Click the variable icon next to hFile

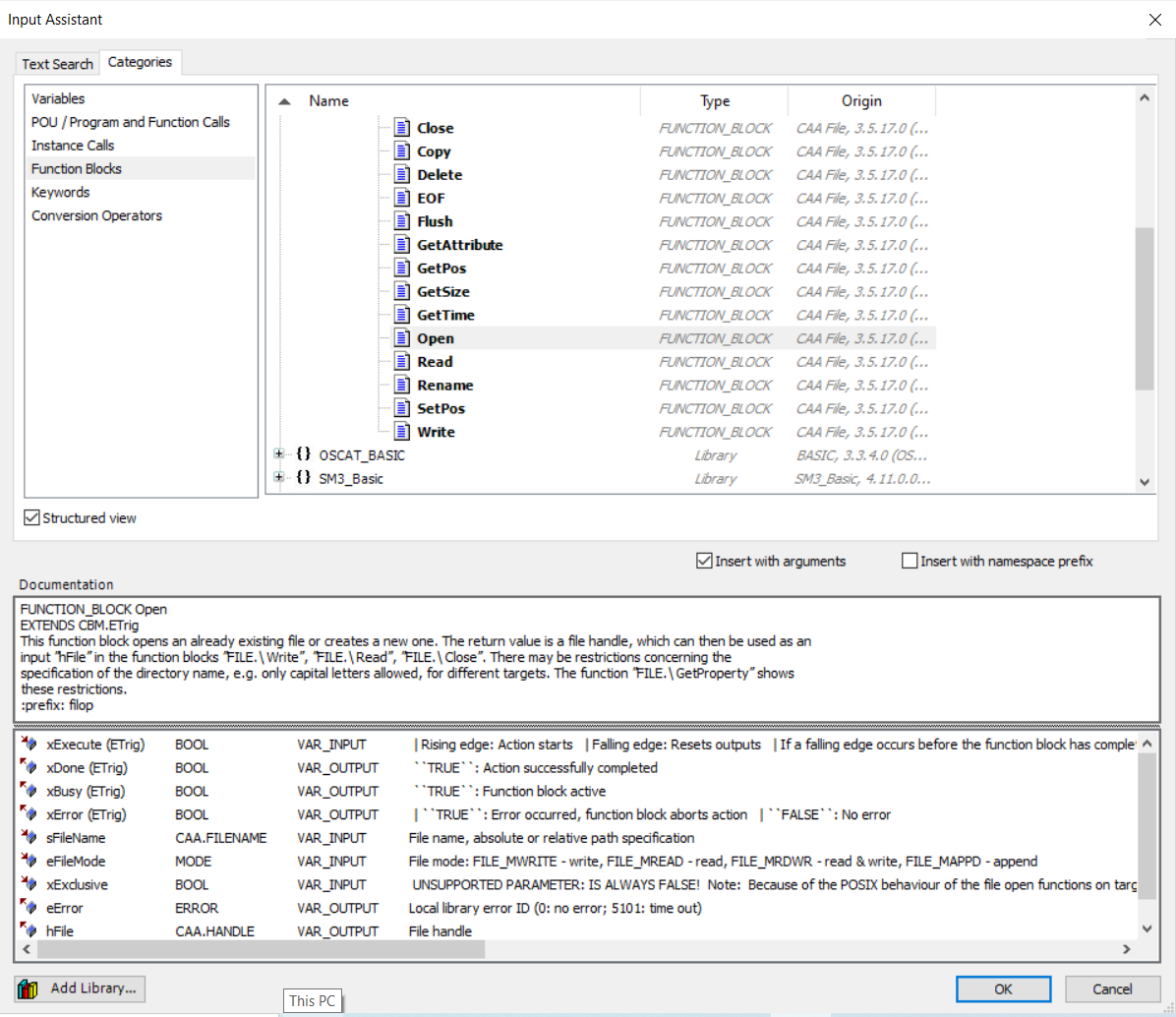click(x=29, y=931)
